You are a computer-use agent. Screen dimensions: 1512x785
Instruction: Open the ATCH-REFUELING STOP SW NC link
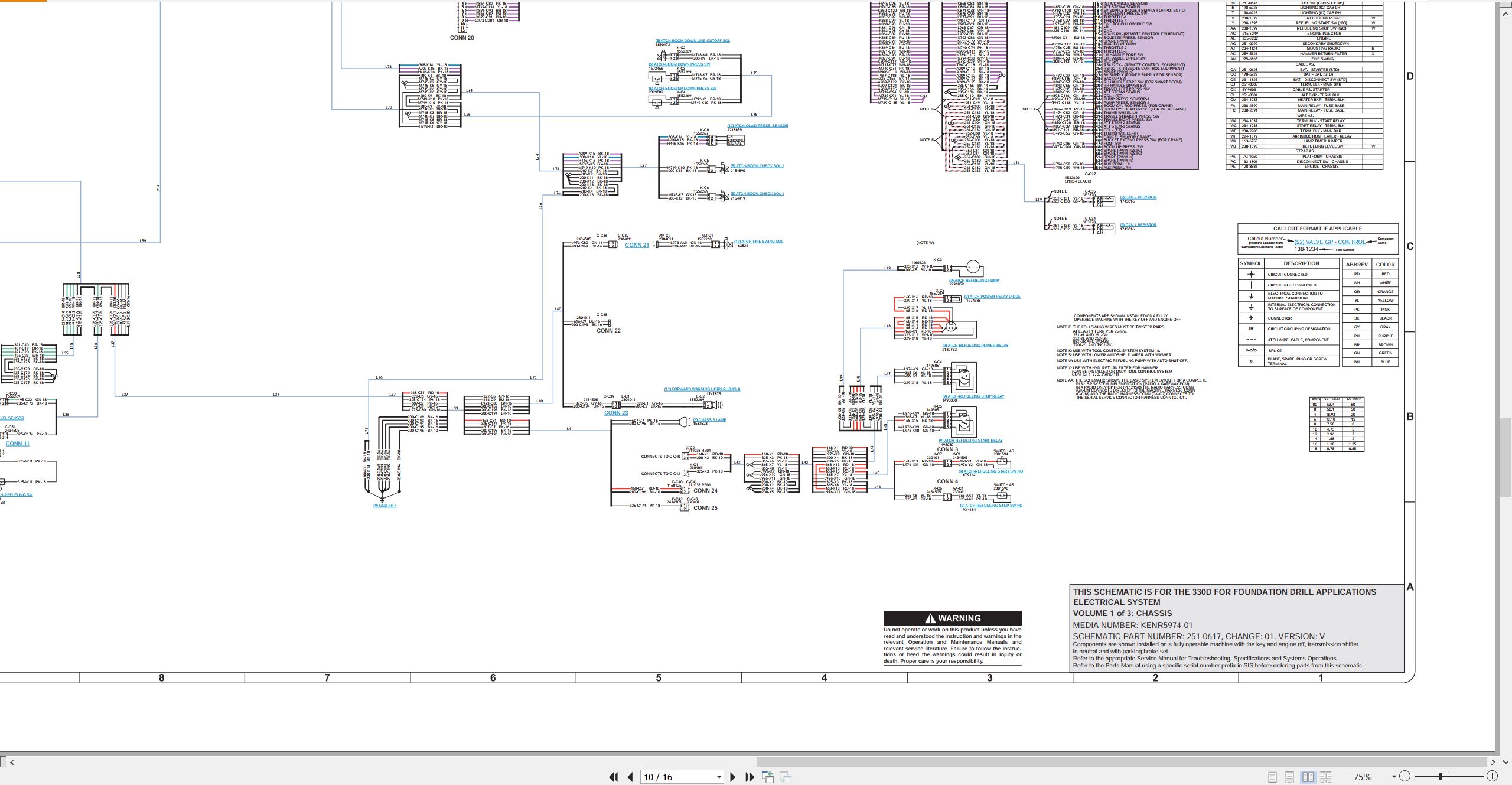click(x=990, y=506)
